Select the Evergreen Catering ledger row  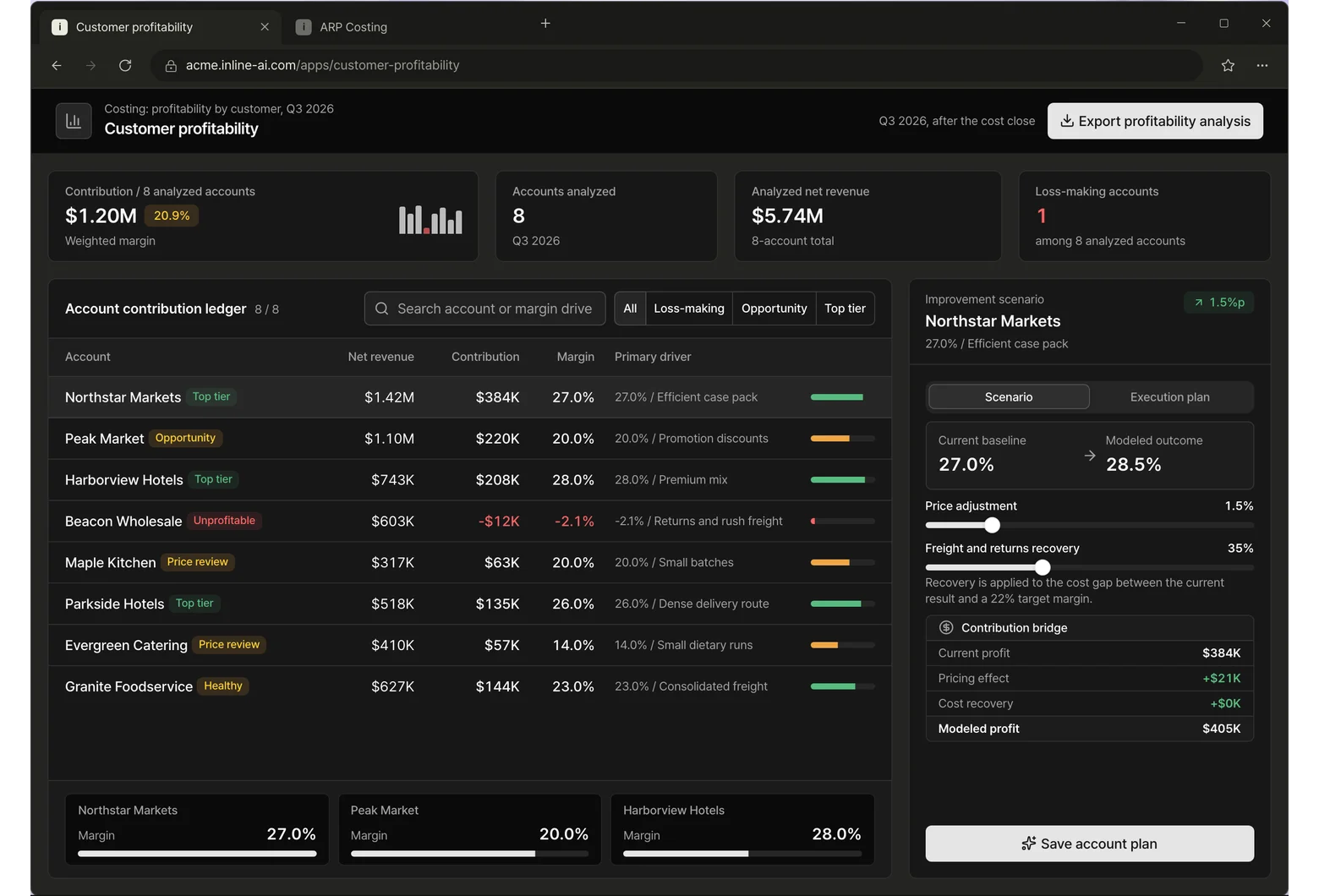(x=470, y=646)
